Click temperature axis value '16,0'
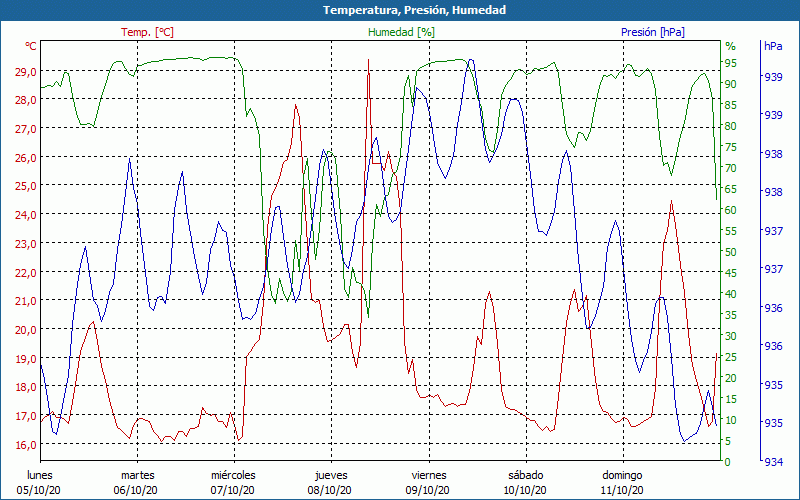Image resolution: width=800 pixels, height=500 pixels. [x=26, y=445]
